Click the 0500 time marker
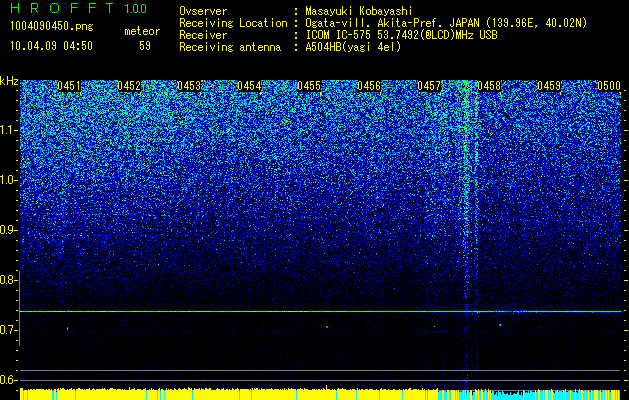 coord(609,86)
